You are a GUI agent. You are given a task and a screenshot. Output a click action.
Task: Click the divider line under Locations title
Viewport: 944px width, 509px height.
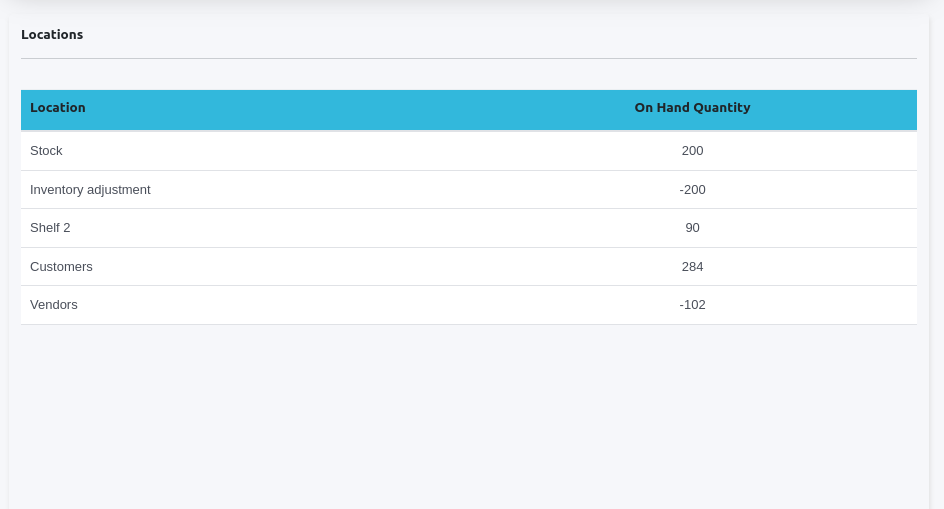pos(468,59)
